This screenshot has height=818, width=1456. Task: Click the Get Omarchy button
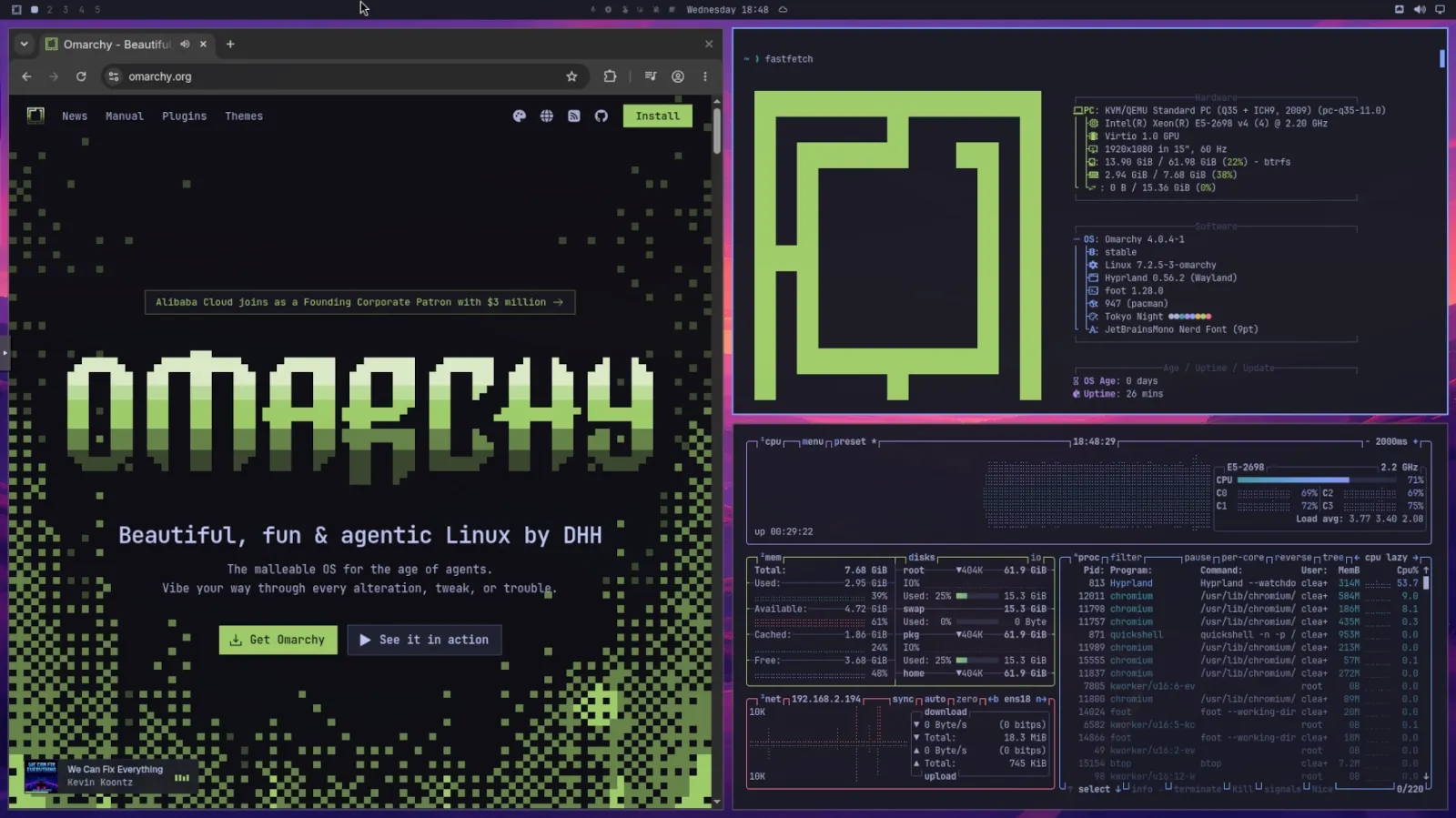tap(278, 640)
